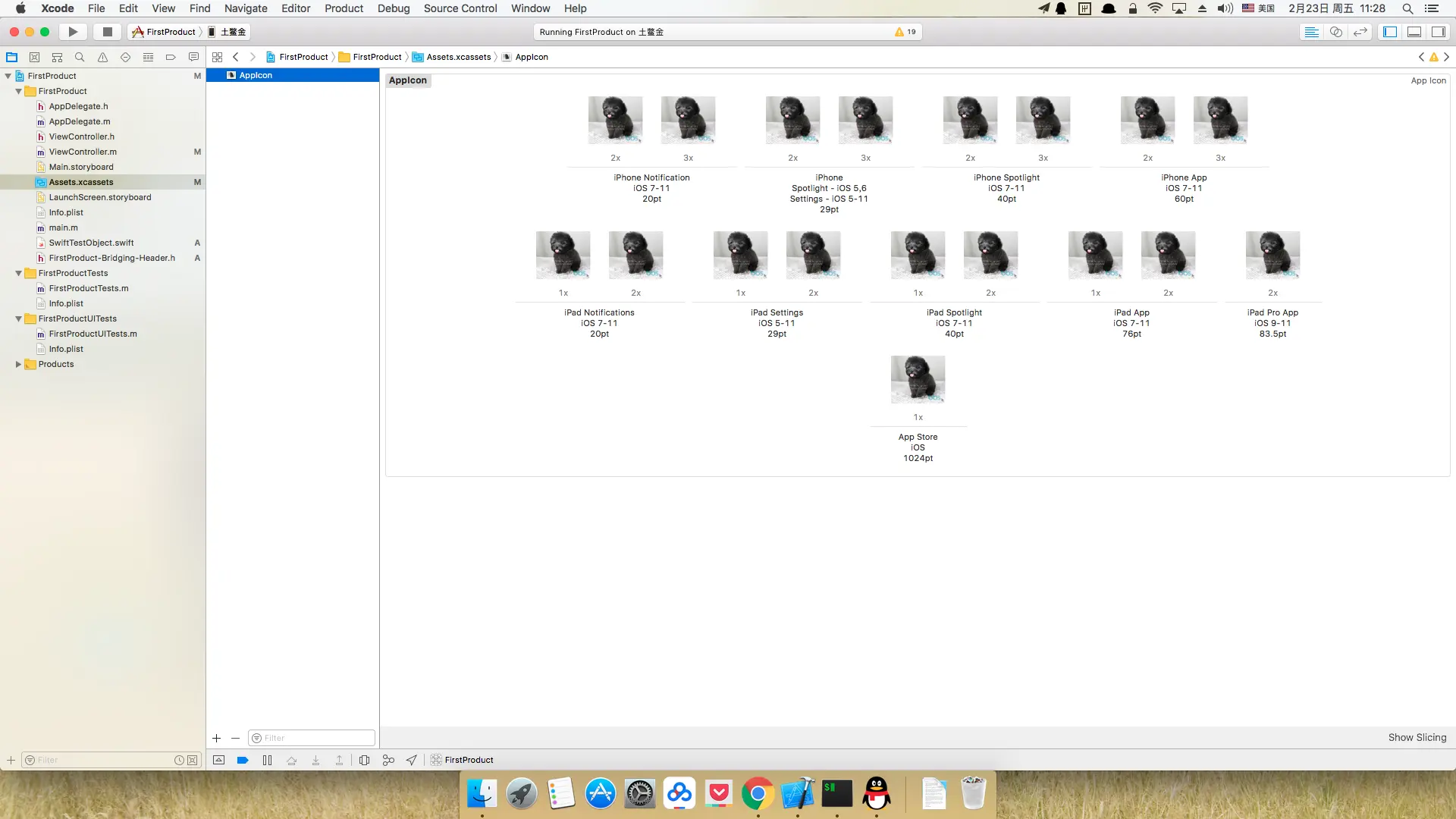Open the Product menu

(344, 8)
